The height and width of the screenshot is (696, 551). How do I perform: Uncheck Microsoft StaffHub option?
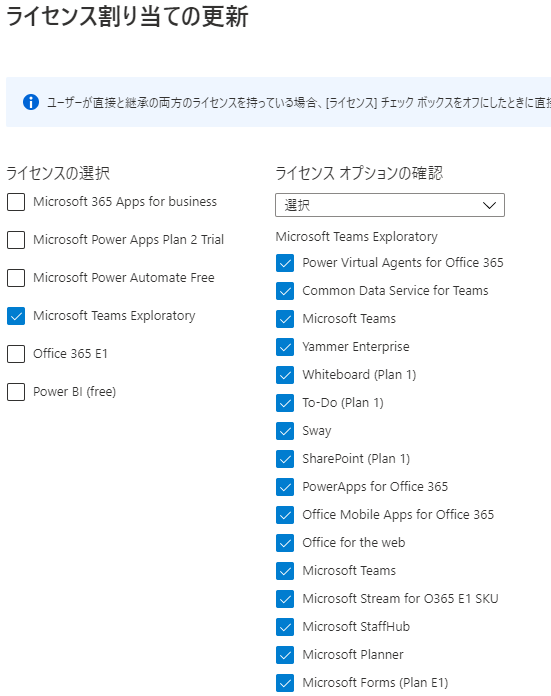285,626
